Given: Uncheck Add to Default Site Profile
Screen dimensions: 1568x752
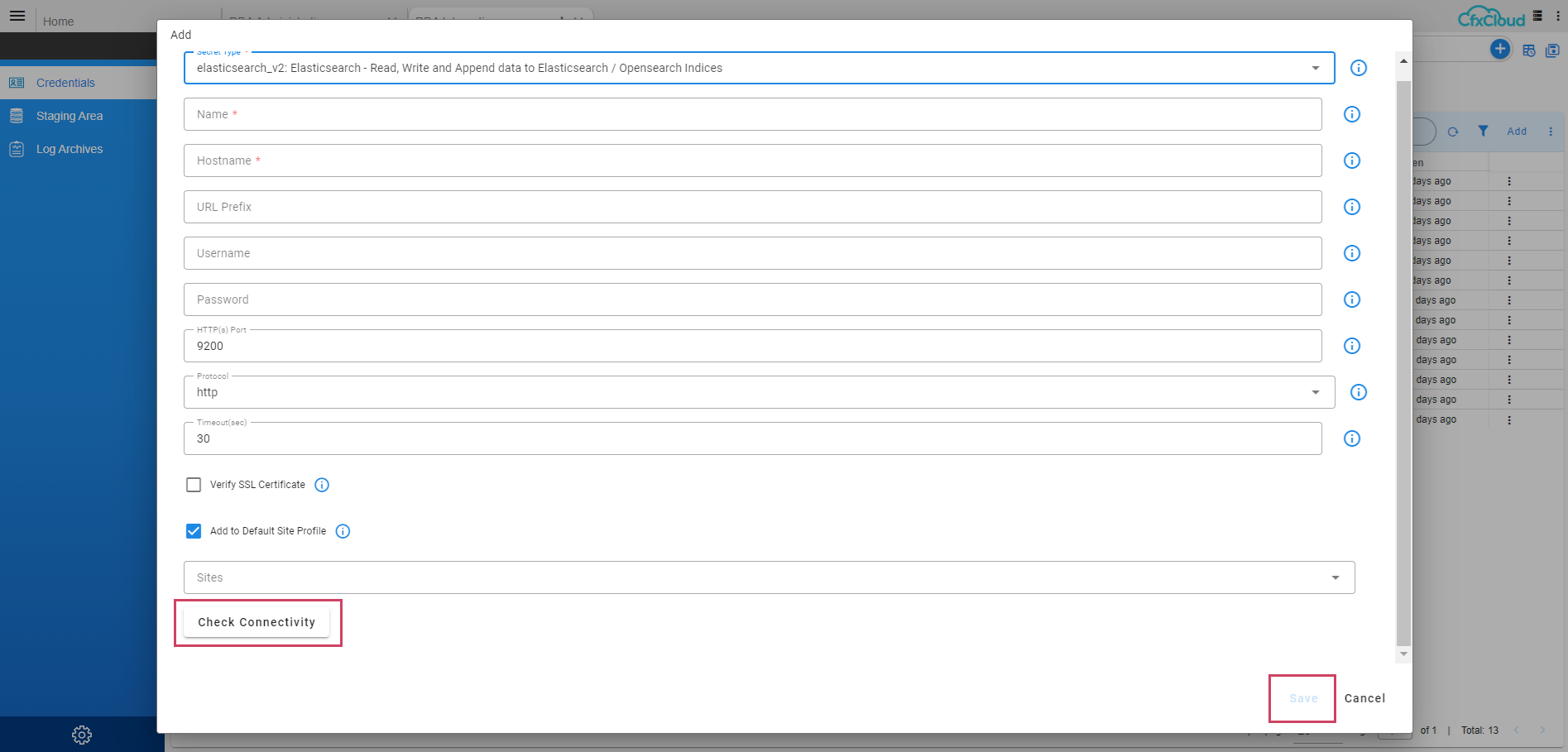Looking at the screenshot, I should coord(194,530).
